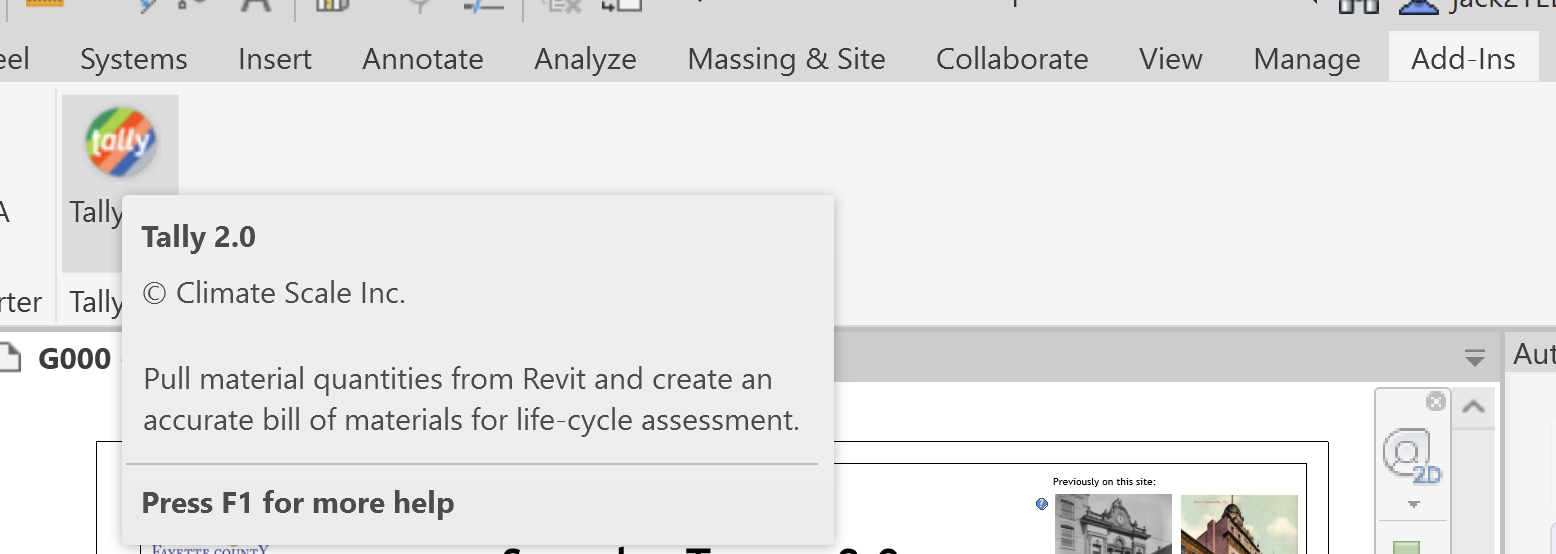This screenshot has width=1556, height=554.
Task: Select the black-and-white building photo
Action: click(x=1113, y=523)
